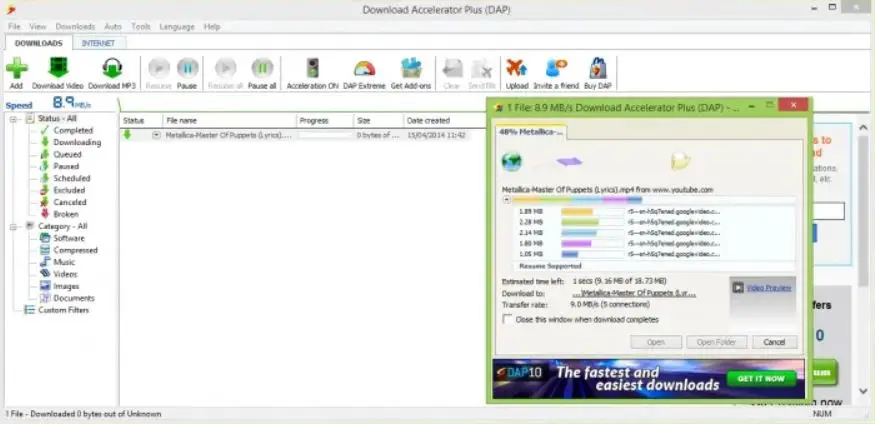Click the Resume all toolbar icon

point(225,68)
